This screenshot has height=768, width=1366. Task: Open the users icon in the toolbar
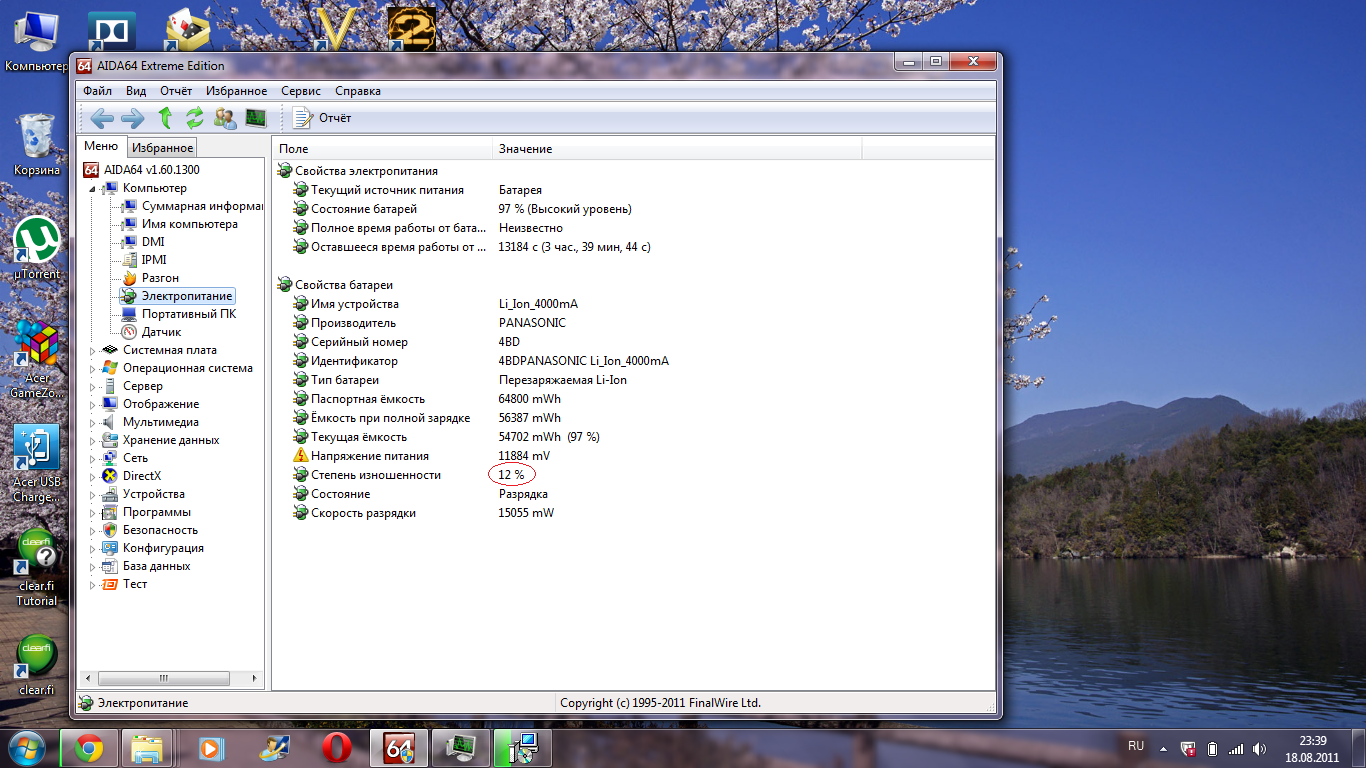click(x=225, y=118)
